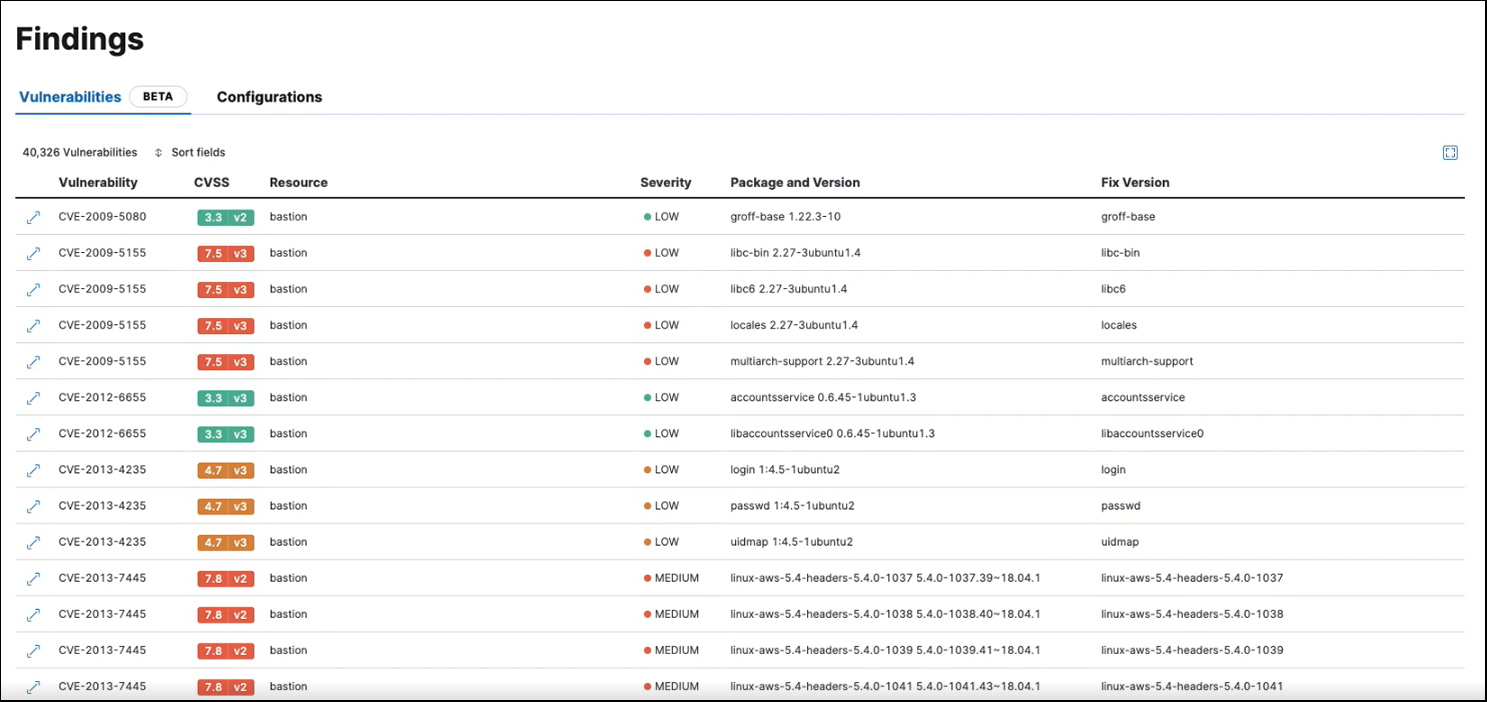Click the expand arrow on the last linux-aws-5.4-headers row
Screen dimensions: 1487x702
coord(33,686)
